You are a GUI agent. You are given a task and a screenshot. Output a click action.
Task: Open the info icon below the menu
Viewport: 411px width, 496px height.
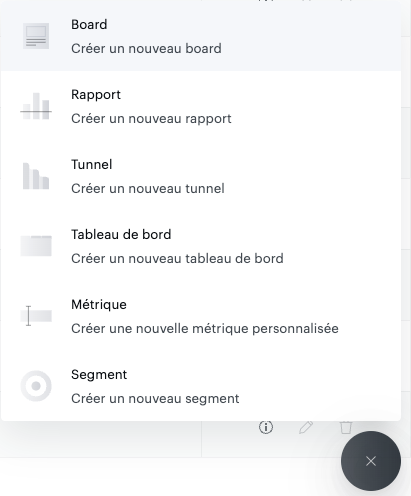tap(266, 427)
